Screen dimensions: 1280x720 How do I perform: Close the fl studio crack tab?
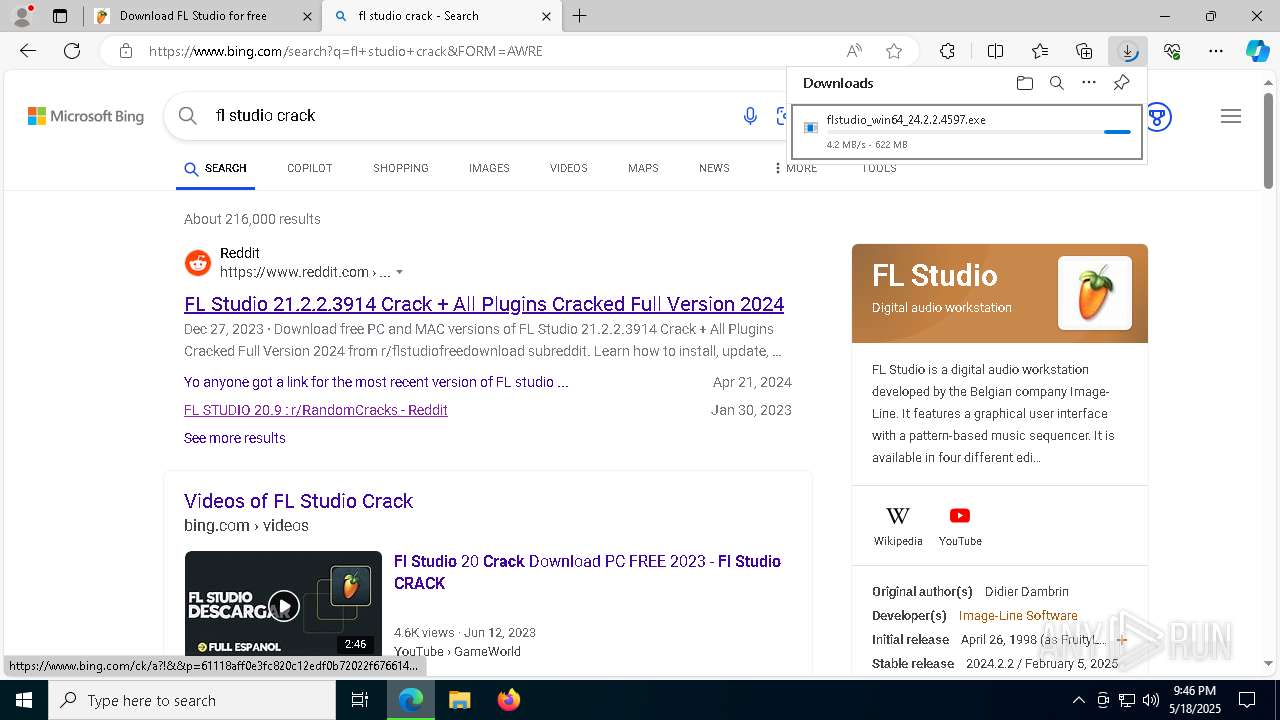[546, 16]
